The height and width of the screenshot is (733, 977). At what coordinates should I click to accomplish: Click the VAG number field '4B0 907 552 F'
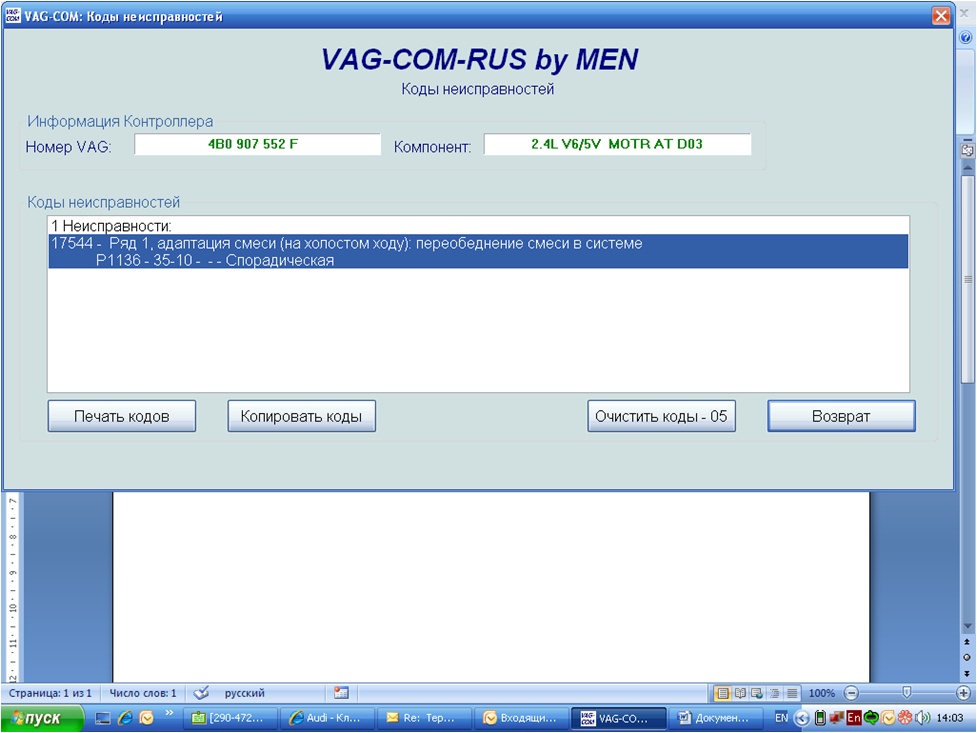257,144
